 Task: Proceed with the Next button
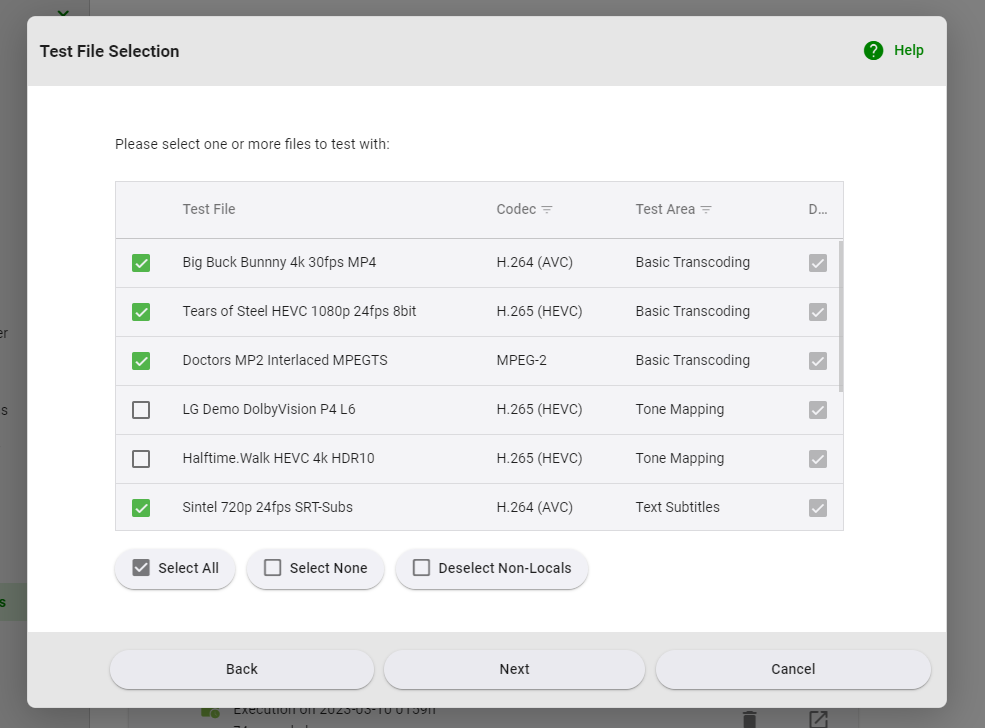coord(514,669)
